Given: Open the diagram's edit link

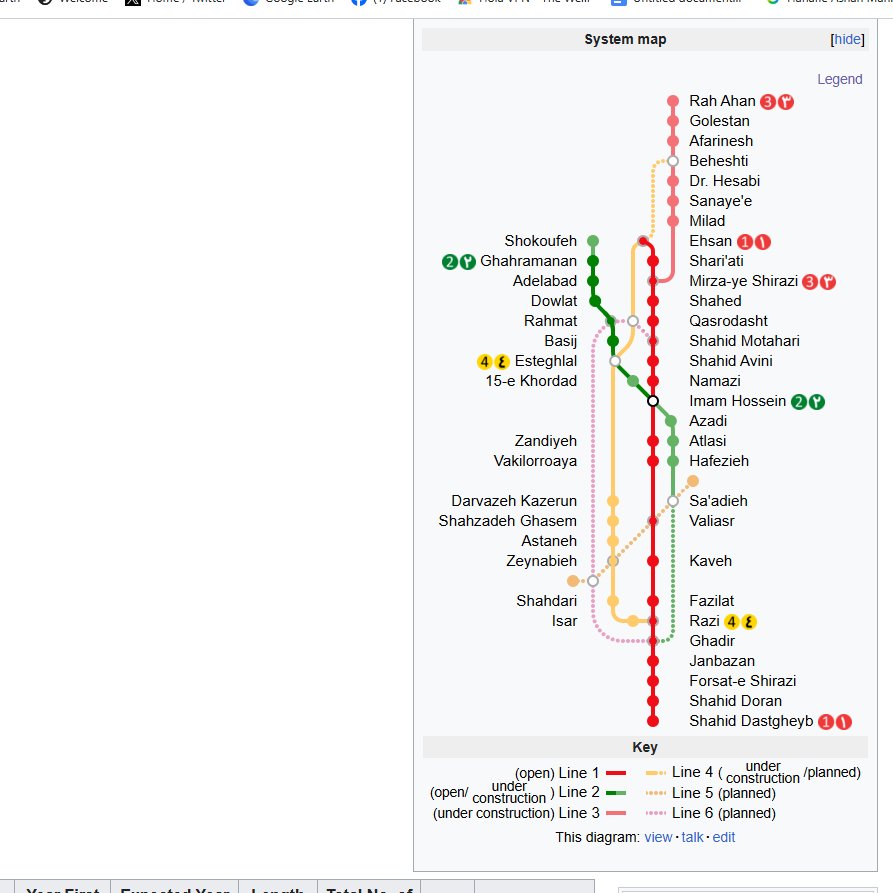Looking at the screenshot, I should tap(724, 837).
